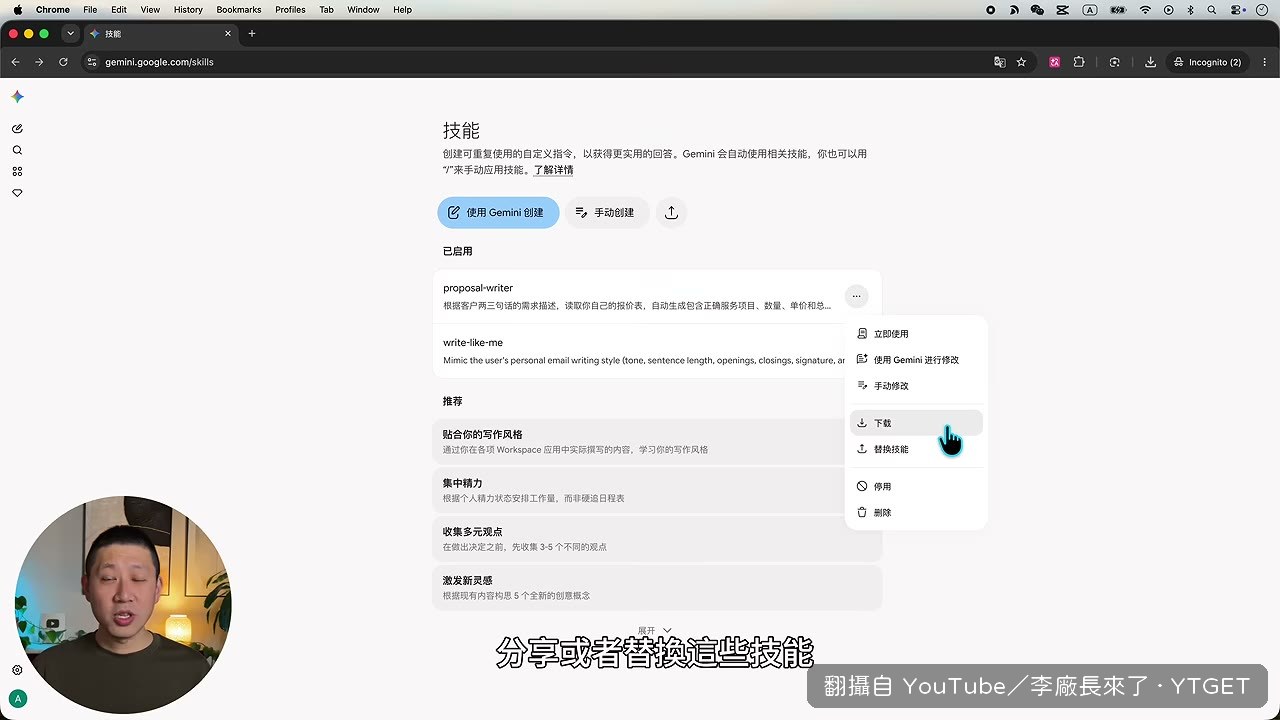Open search from the sidebar magnifier icon

(17, 150)
